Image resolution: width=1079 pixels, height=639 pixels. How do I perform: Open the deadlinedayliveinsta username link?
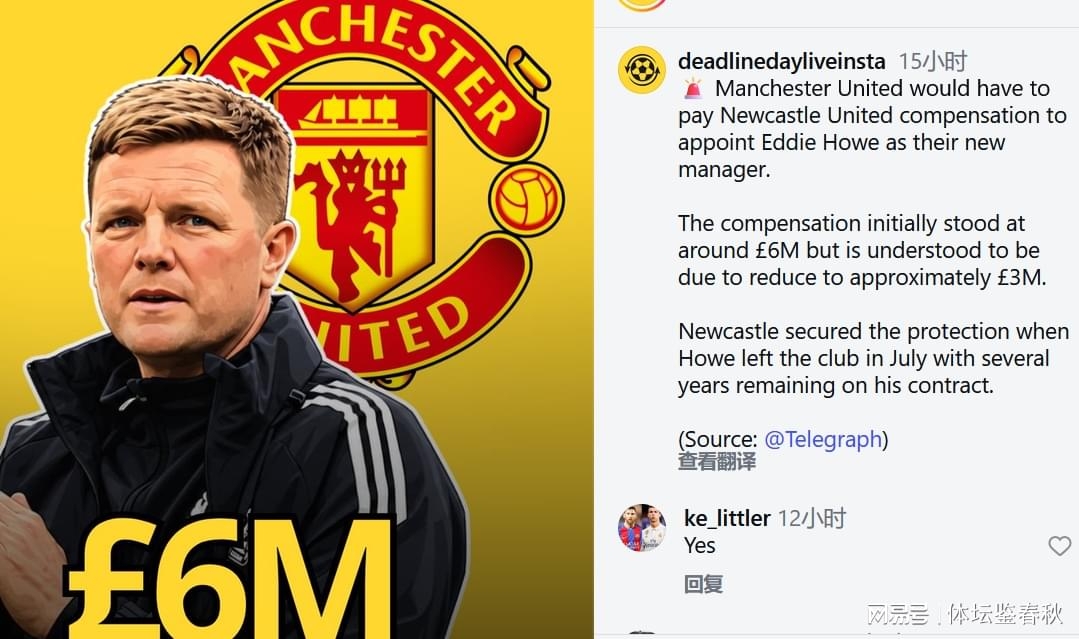point(781,61)
